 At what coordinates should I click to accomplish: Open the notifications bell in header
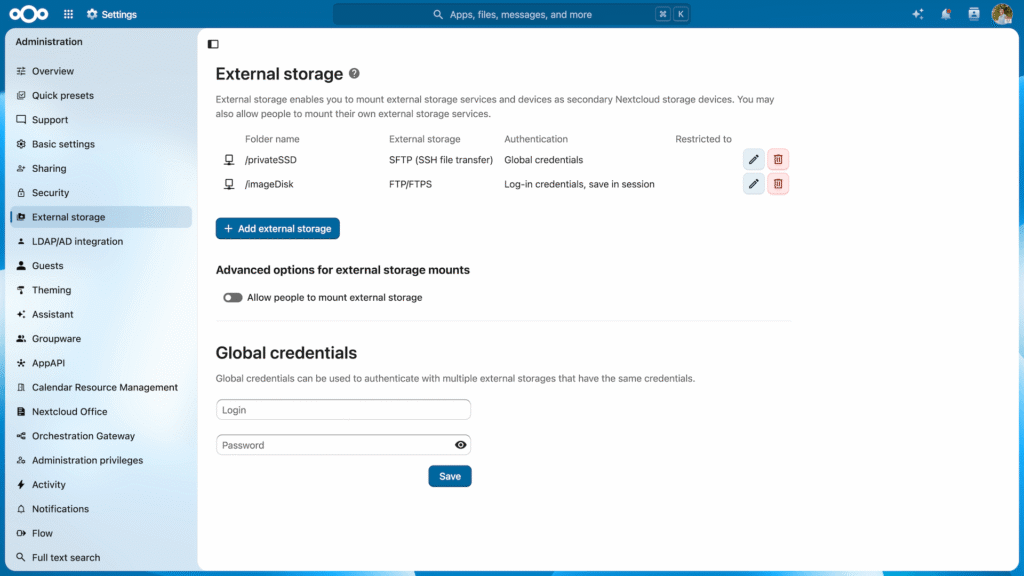(x=946, y=14)
